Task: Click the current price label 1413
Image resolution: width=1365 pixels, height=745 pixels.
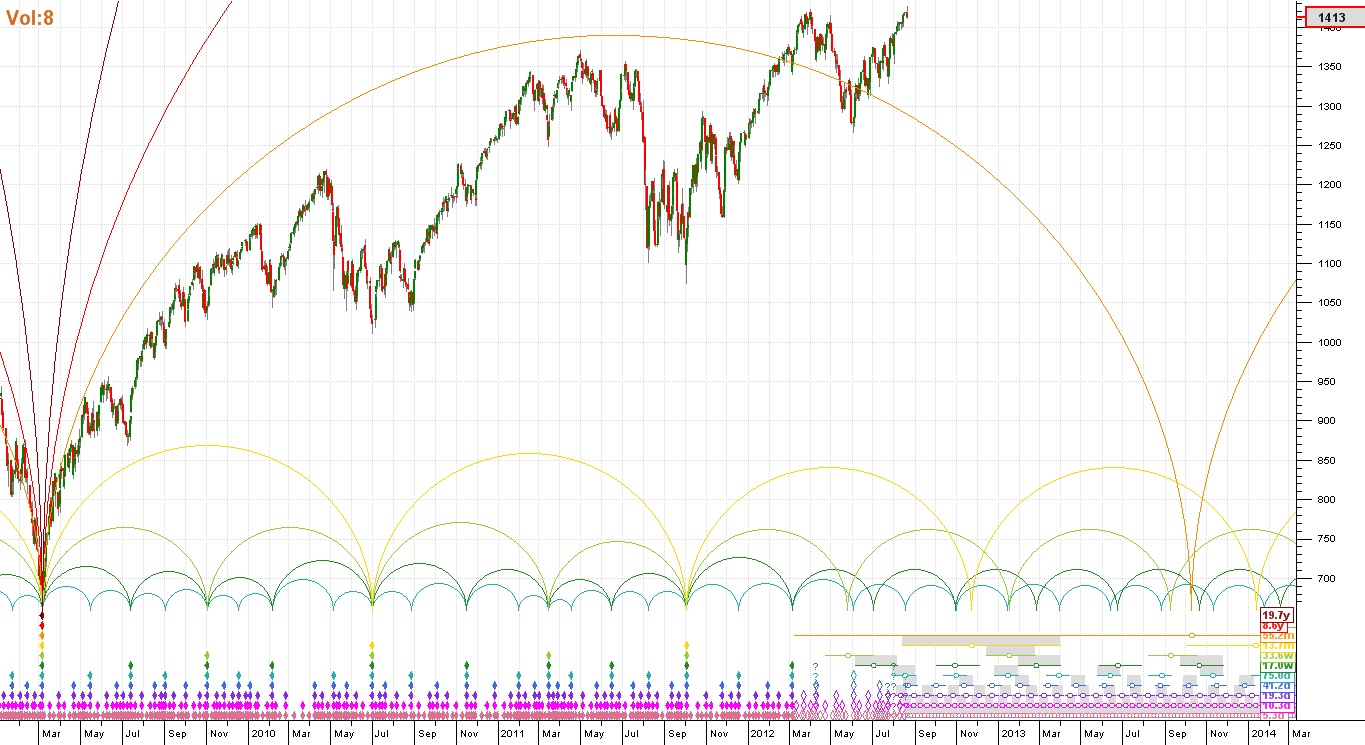Action: (1330, 17)
